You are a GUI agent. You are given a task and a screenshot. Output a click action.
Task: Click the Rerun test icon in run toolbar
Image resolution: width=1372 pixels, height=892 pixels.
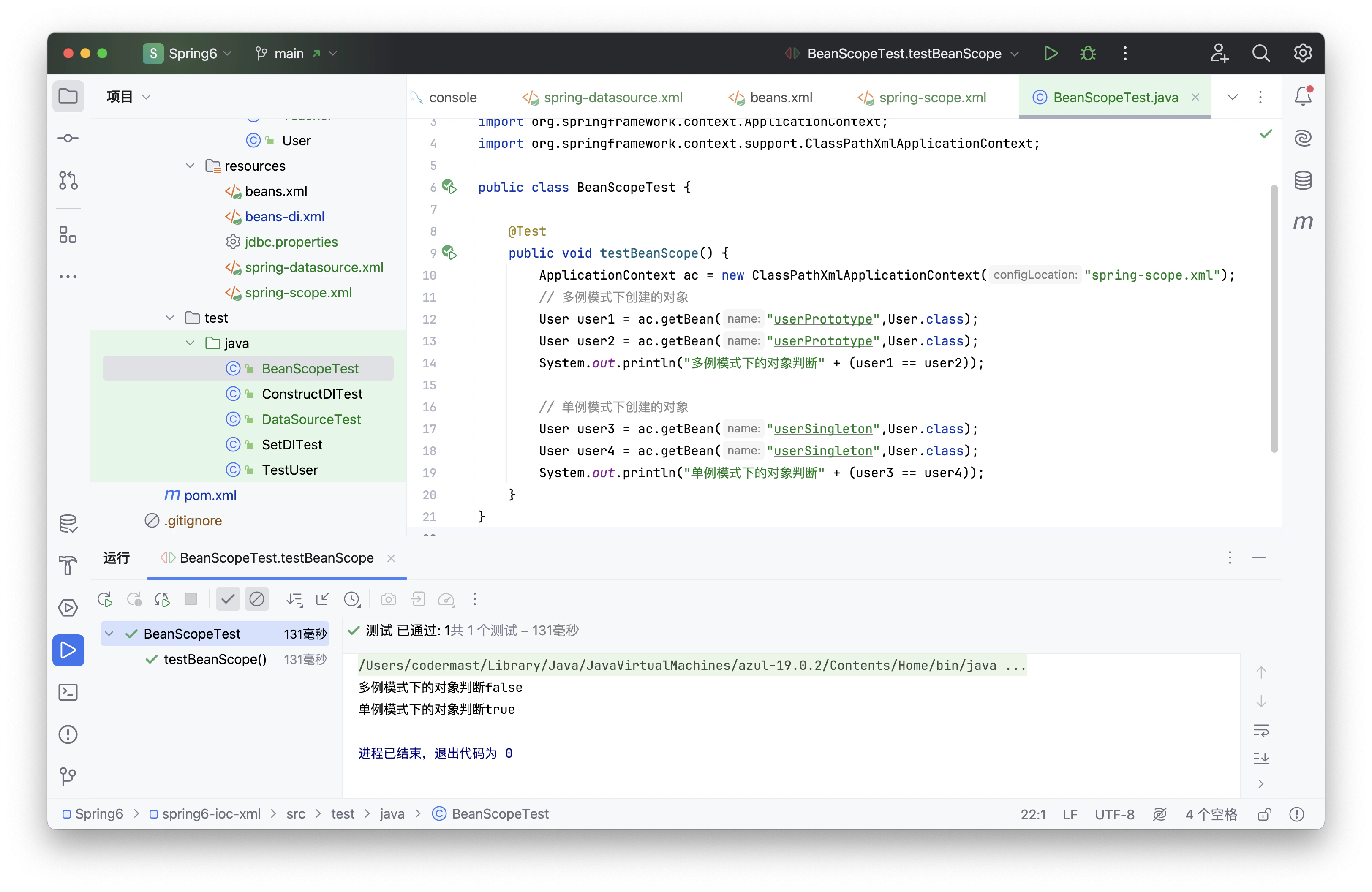point(105,599)
